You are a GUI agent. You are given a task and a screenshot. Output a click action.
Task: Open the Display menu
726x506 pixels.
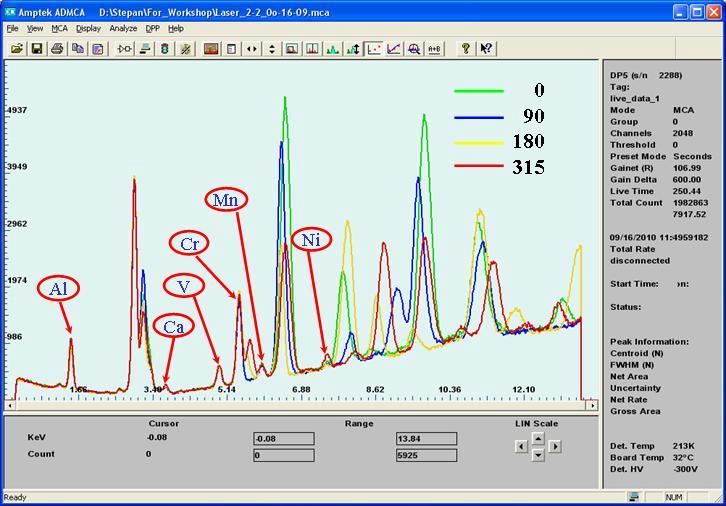pos(88,29)
